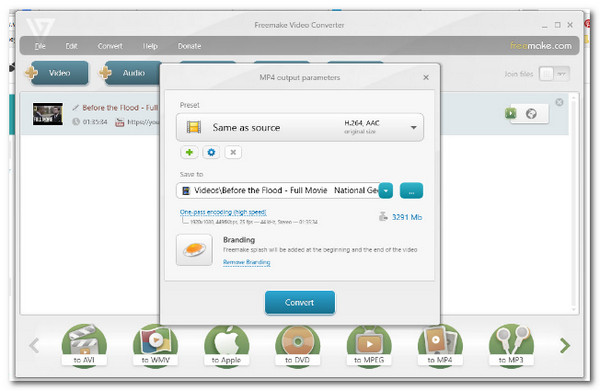This screenshot has width=600, height=391.
Task: Click the globe icon in file row
Action: [531, 114]
